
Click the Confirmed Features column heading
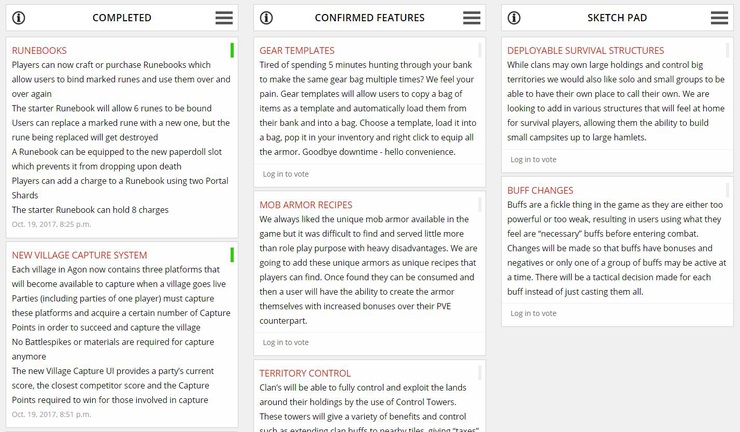click(x=370, y=18)
